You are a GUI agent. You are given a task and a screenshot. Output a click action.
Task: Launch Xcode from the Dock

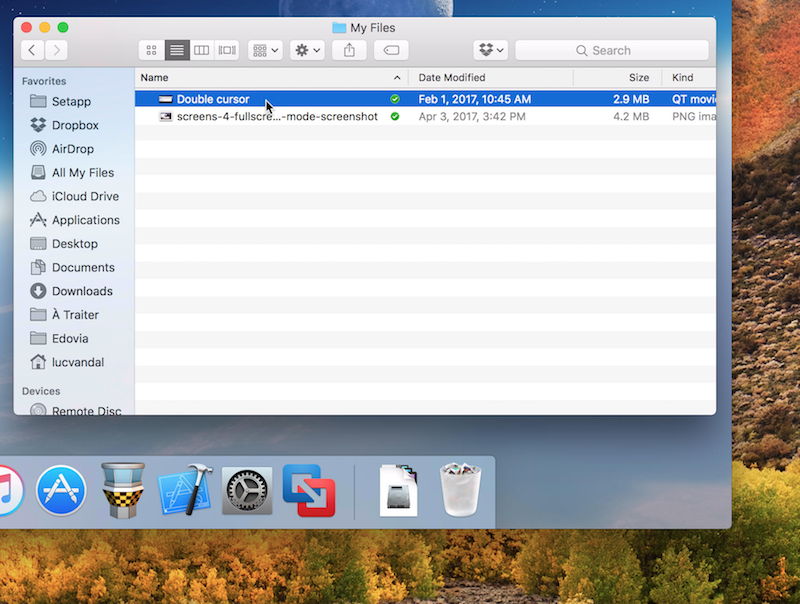coord(185,490)
